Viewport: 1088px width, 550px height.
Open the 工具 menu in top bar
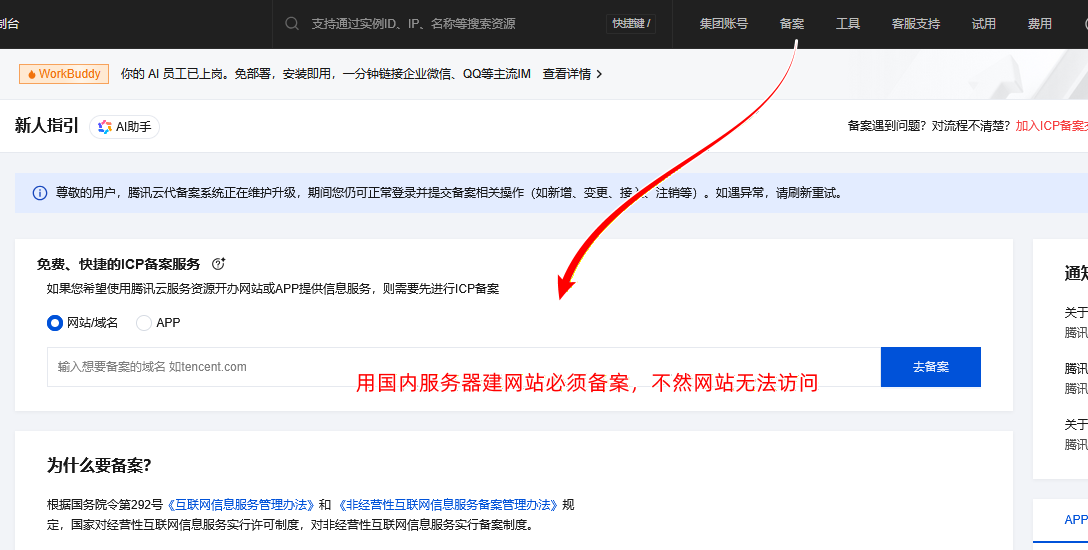[848, 23]
